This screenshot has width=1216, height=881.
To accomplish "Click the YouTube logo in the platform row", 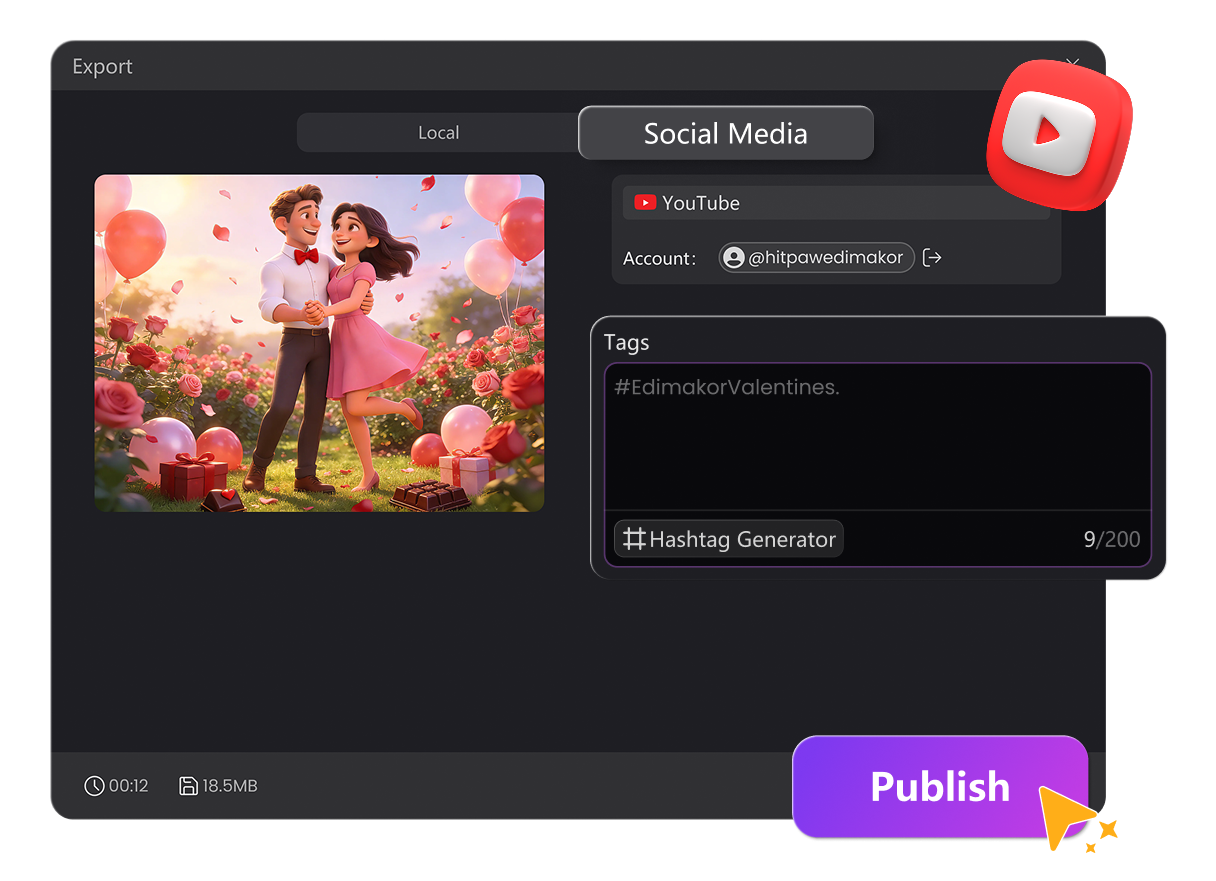I will coord(646,202).
